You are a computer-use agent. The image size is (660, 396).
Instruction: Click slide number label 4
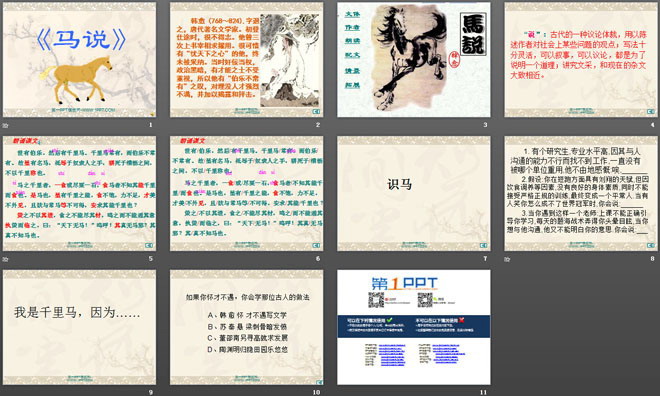[652, 125]
